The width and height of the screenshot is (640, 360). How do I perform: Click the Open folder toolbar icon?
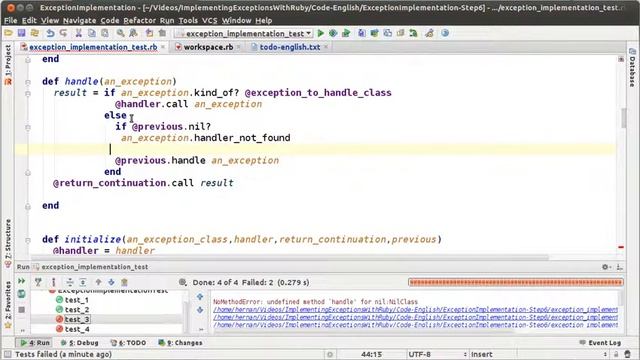pyautogui.click(x=9, y=33)
